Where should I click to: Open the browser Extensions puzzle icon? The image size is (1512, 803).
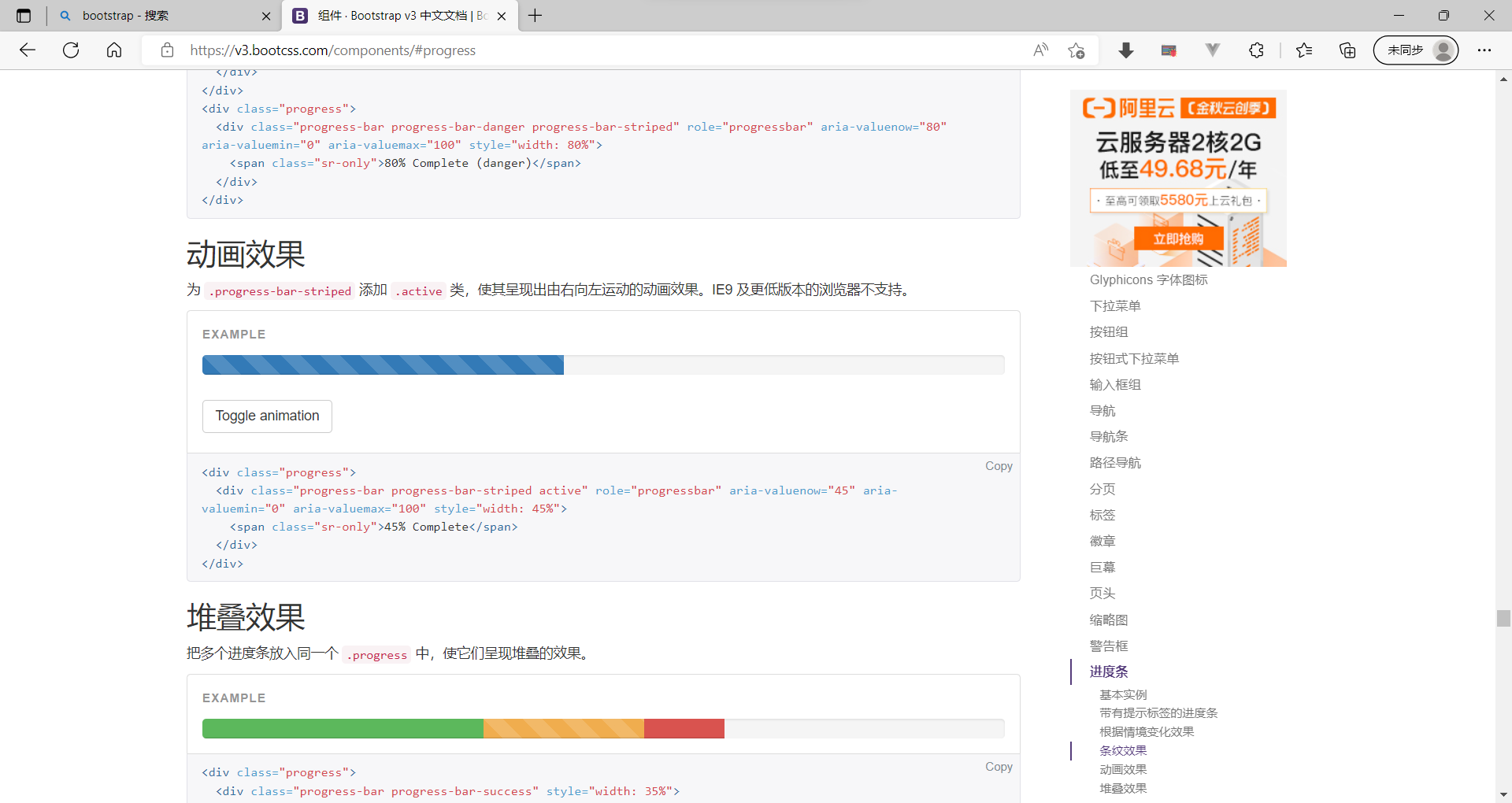[1255, 50]
